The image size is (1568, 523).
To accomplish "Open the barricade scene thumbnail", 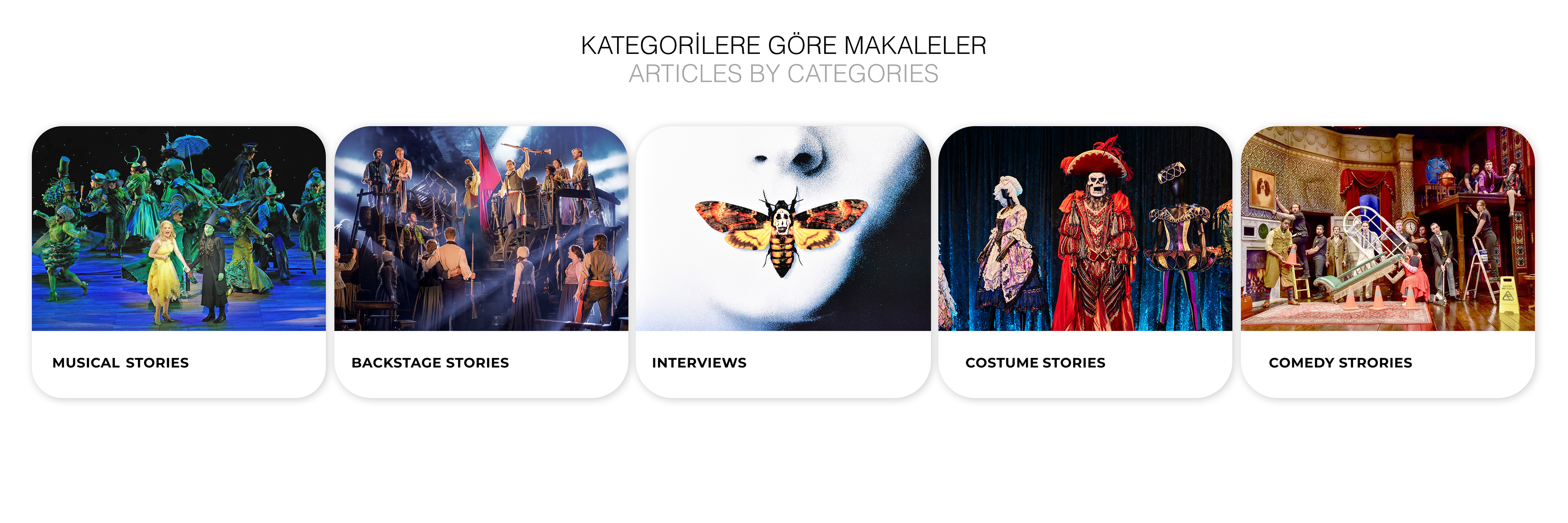I will click(481, 228).
